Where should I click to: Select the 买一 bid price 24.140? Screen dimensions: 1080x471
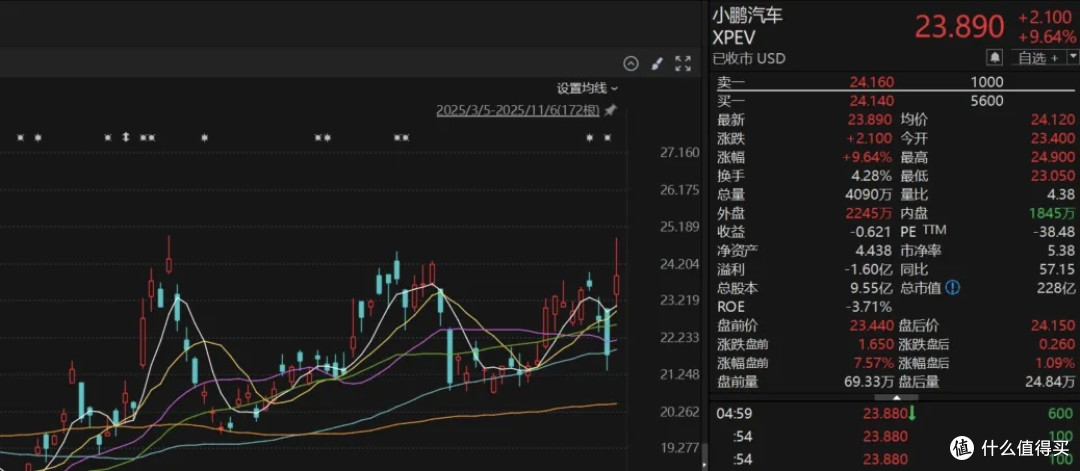(x=873, y=101)
